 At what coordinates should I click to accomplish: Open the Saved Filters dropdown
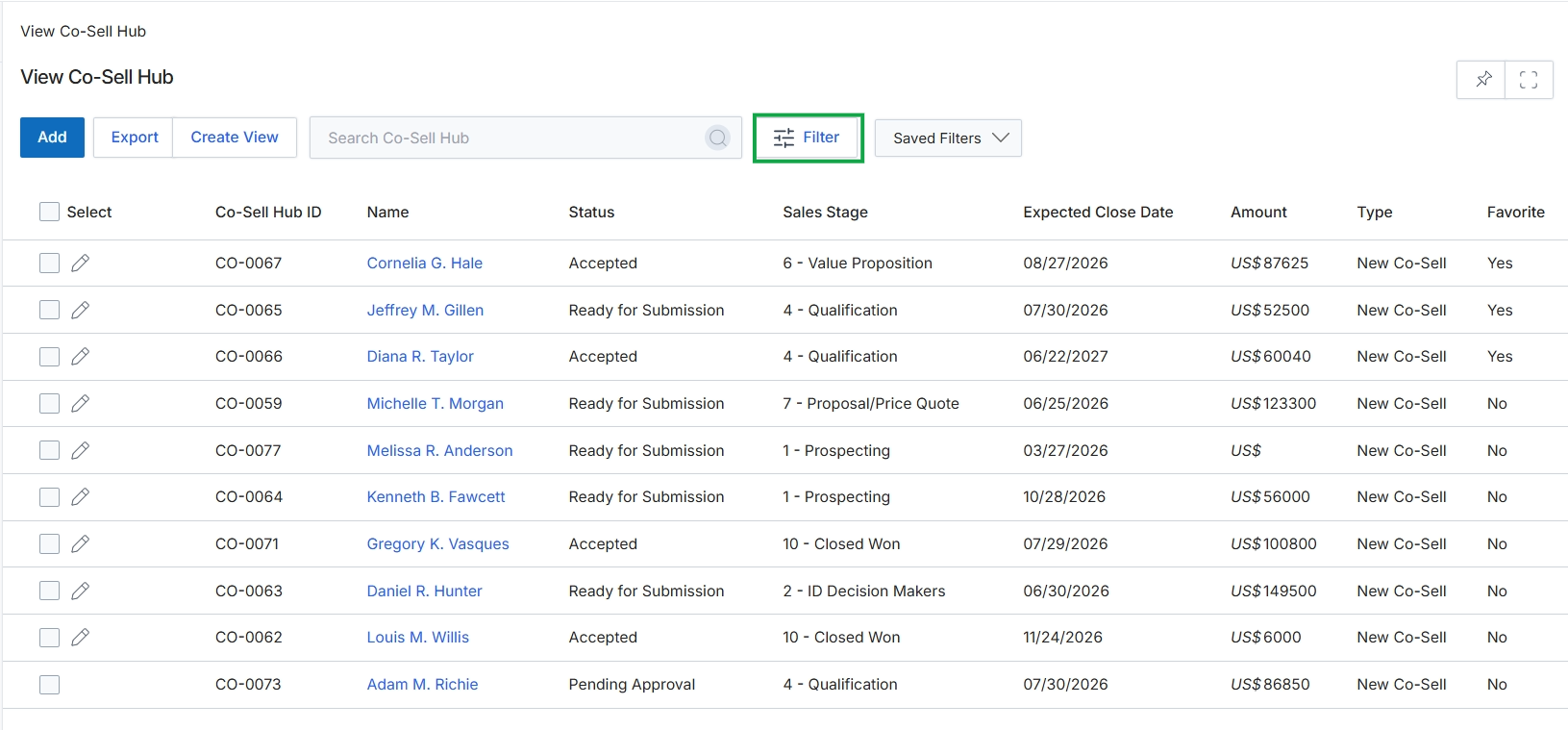point(948,138)
